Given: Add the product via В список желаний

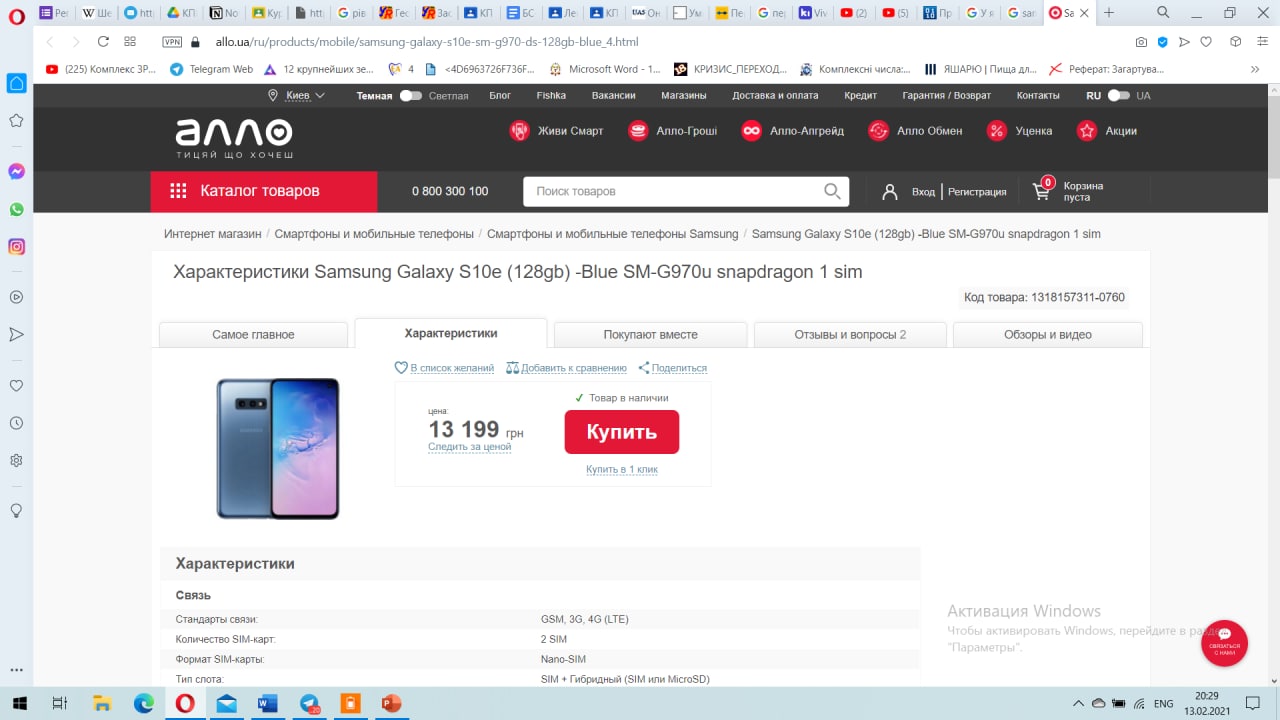Looking at the screenshot, I should point(445,368).
